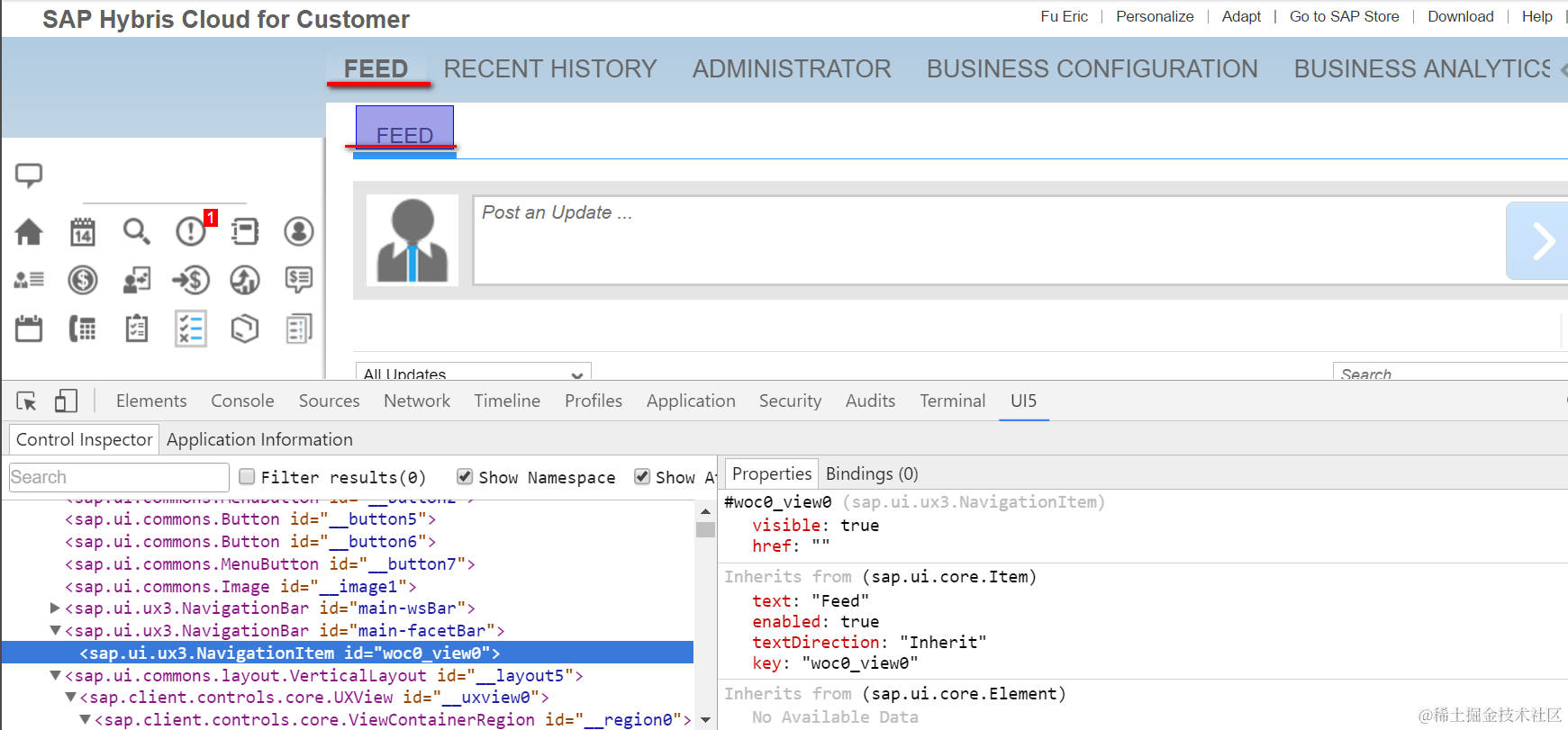Select the Control Inspector tab

tap(84, 439)
